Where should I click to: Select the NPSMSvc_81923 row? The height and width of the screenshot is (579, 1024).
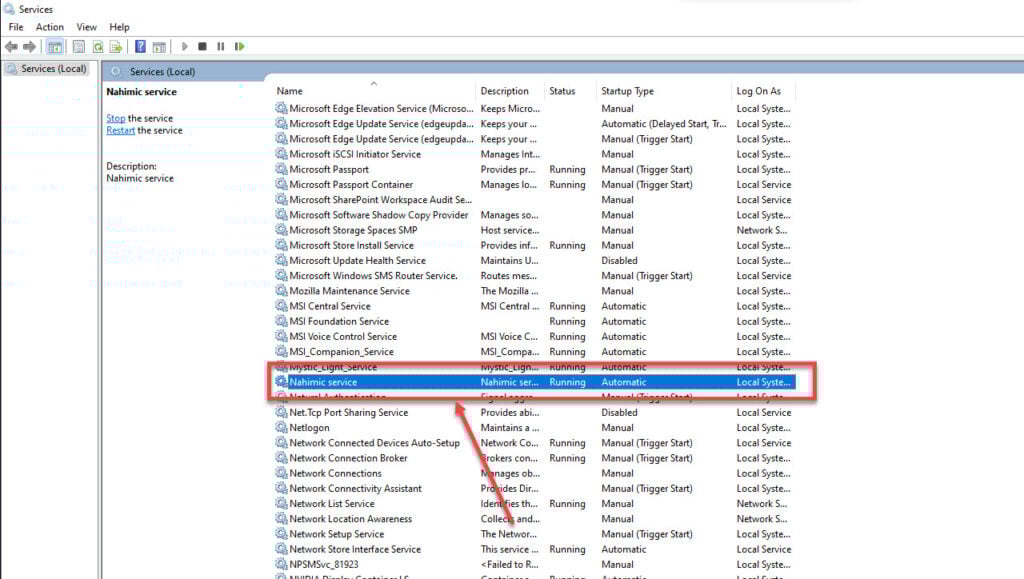pos(534,564)
